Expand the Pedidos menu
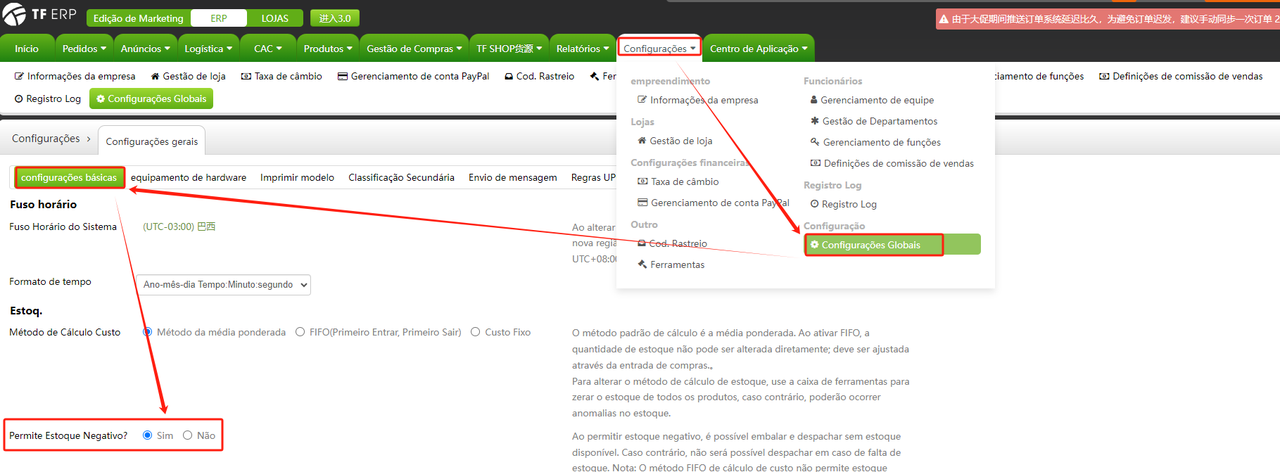 coord(85,48)
